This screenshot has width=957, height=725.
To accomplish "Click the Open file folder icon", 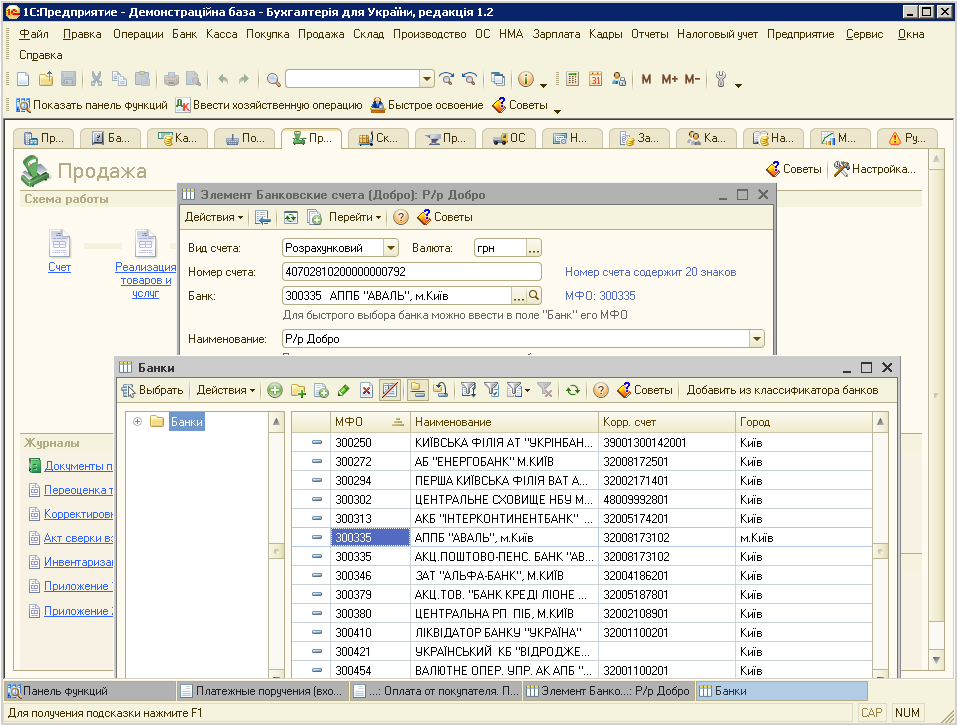I will pos(46,79).
